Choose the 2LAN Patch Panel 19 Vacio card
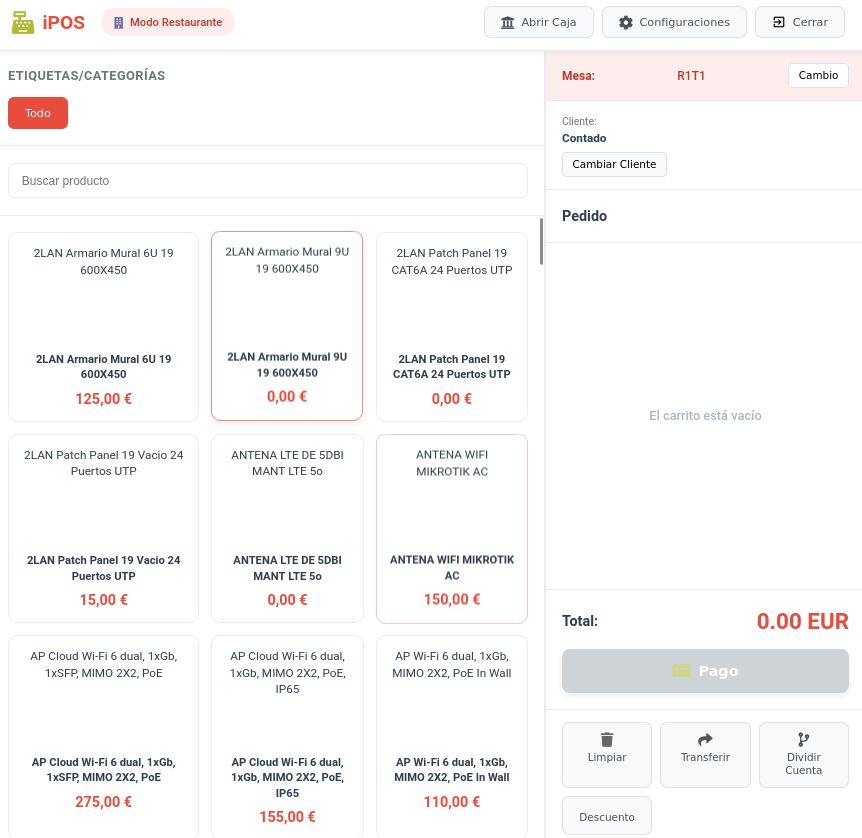 [x=103, y=528]
